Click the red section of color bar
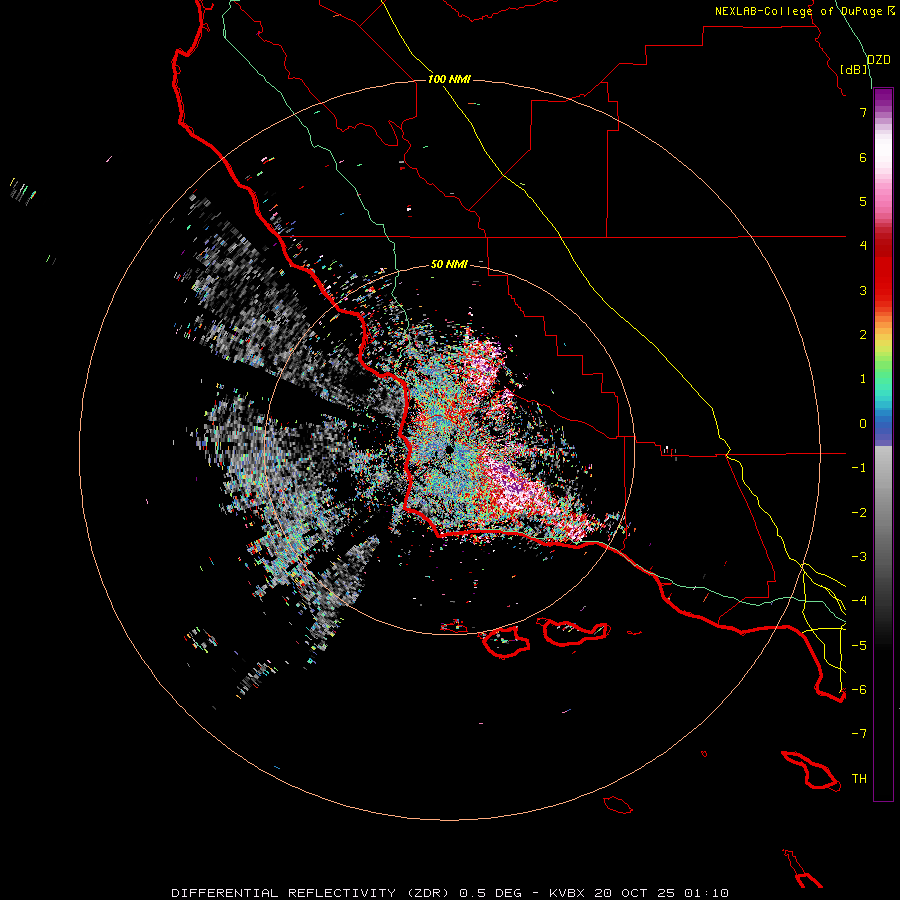 tap(883, 270)
